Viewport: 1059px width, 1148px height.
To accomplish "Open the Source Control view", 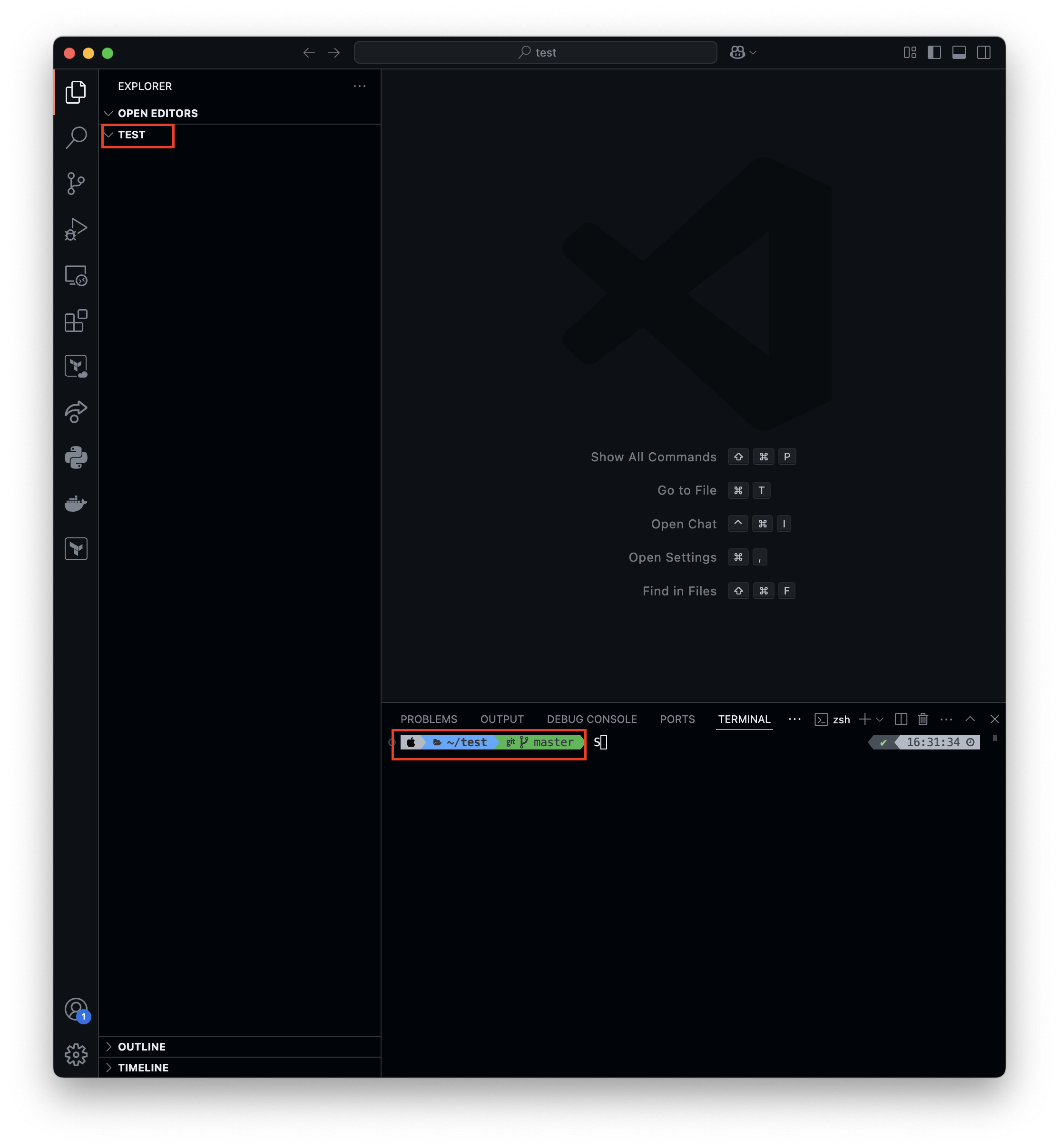I will point(76,183).
